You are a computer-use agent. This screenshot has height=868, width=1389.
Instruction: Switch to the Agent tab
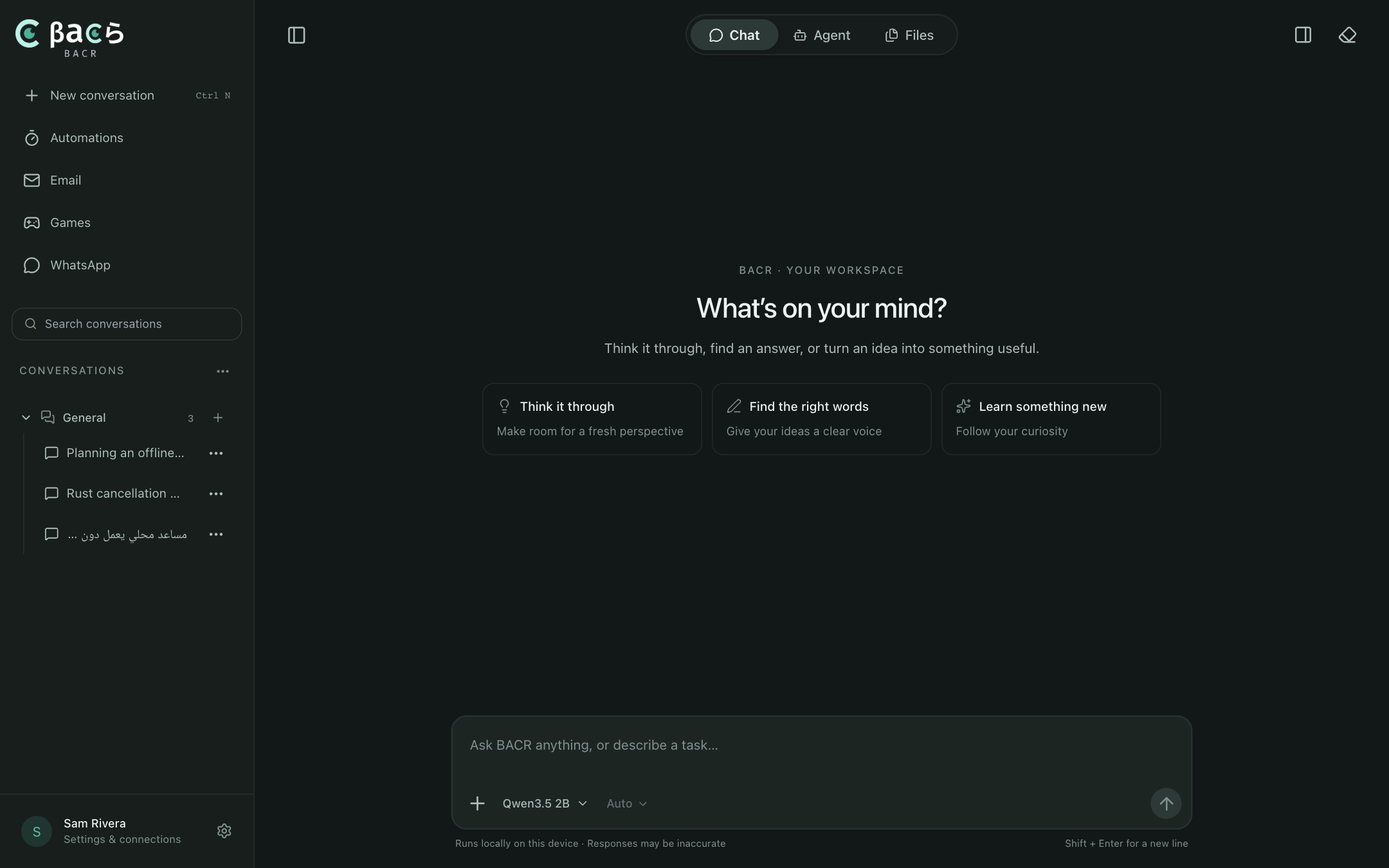coord(822,35)
